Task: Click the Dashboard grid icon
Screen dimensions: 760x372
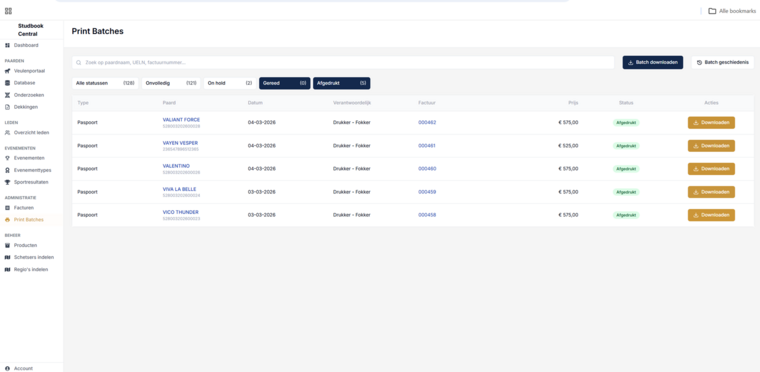Action: (7, 45)
